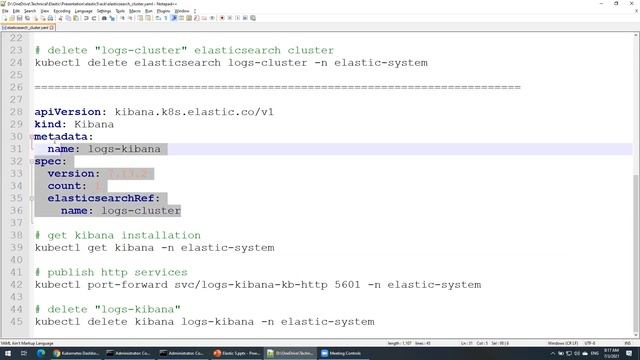This screenshot has width=640, height=360.
Task: Click the Paste toolbar icon
Action: tap(76, 18)
